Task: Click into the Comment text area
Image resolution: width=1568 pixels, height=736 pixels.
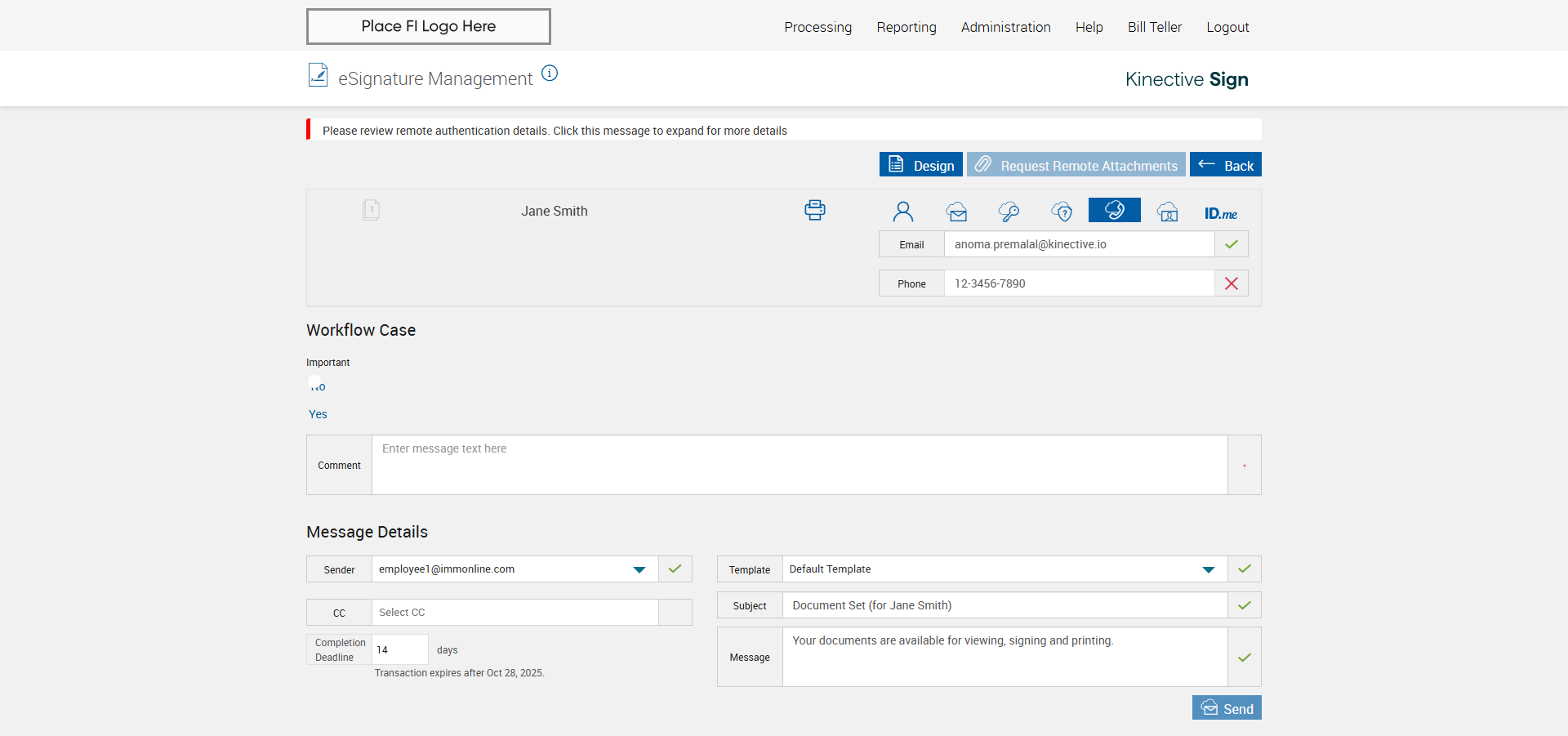Action: pos(799,465)
